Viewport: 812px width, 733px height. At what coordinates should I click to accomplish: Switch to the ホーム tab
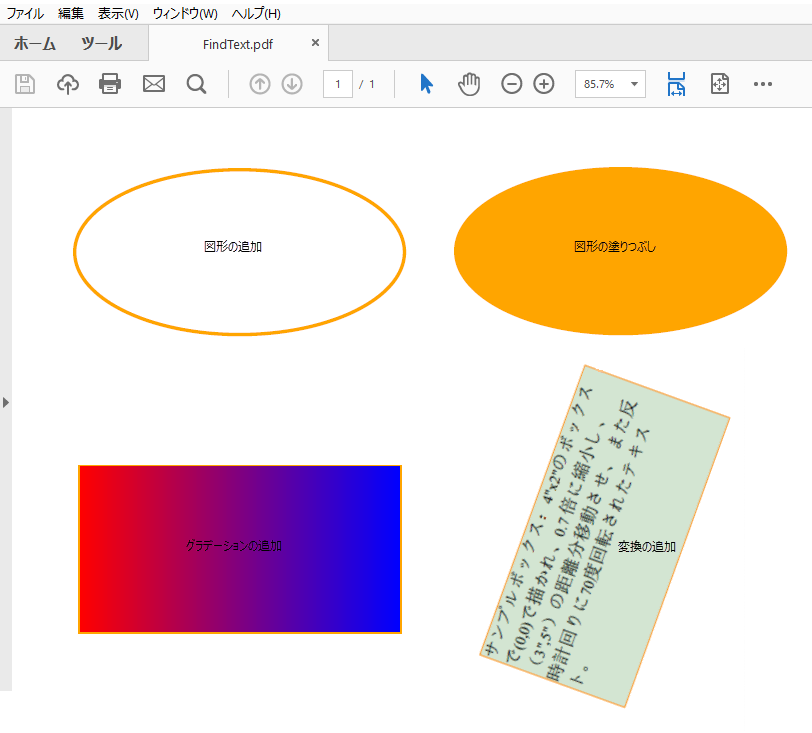(35, 44)
